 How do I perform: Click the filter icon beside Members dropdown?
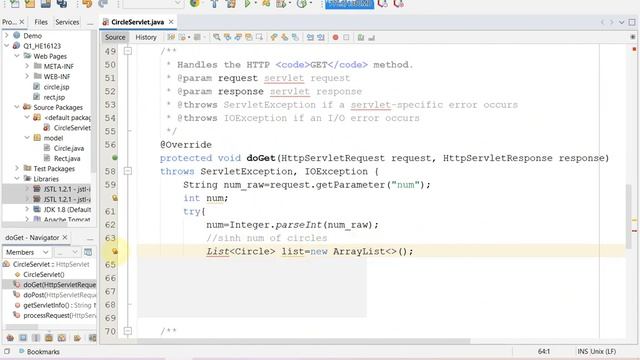coord(88,252)
